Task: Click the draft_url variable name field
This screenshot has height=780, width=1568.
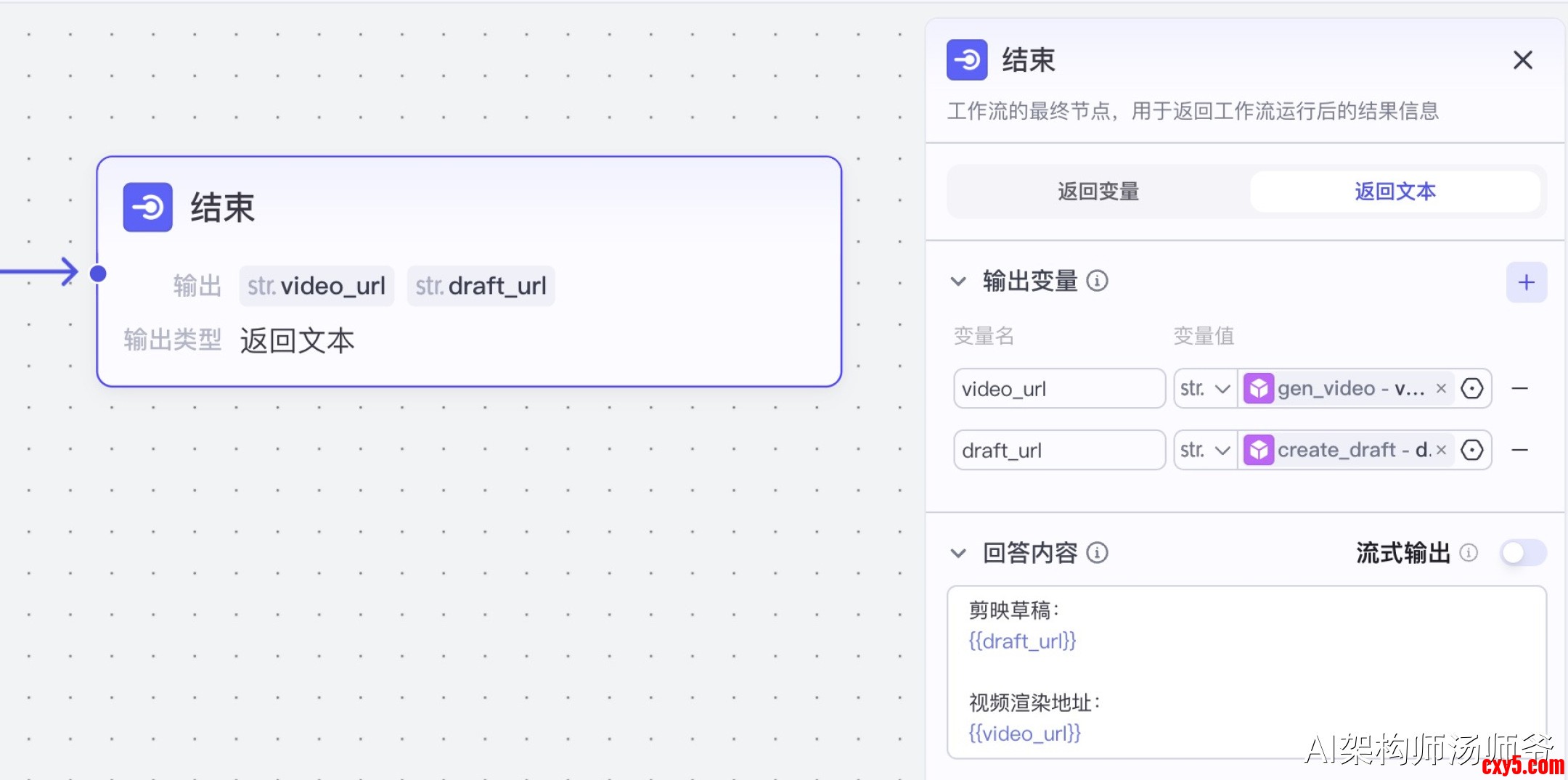Action: tap(1058, 451)
